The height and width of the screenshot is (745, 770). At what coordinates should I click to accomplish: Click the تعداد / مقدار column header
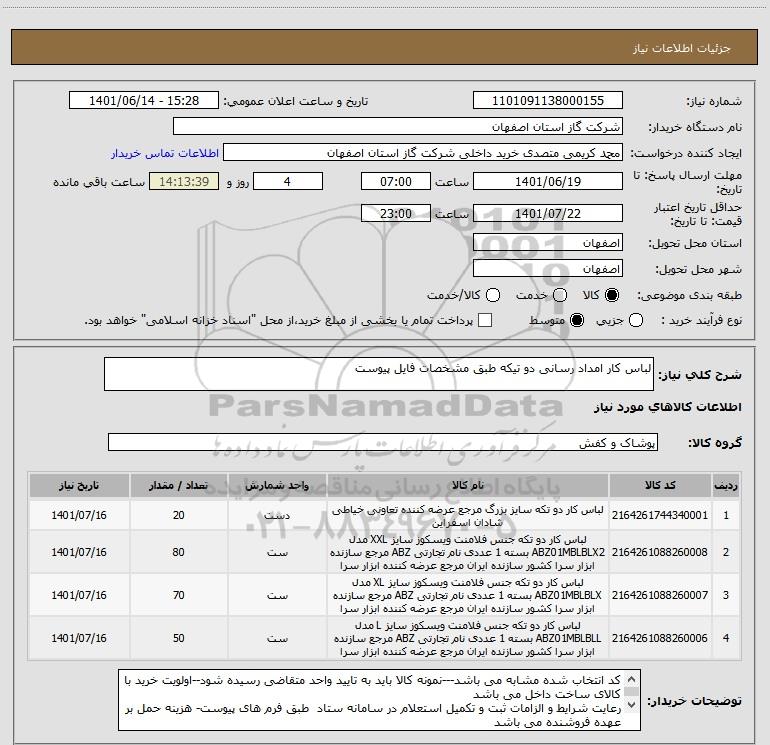[178, 485]
